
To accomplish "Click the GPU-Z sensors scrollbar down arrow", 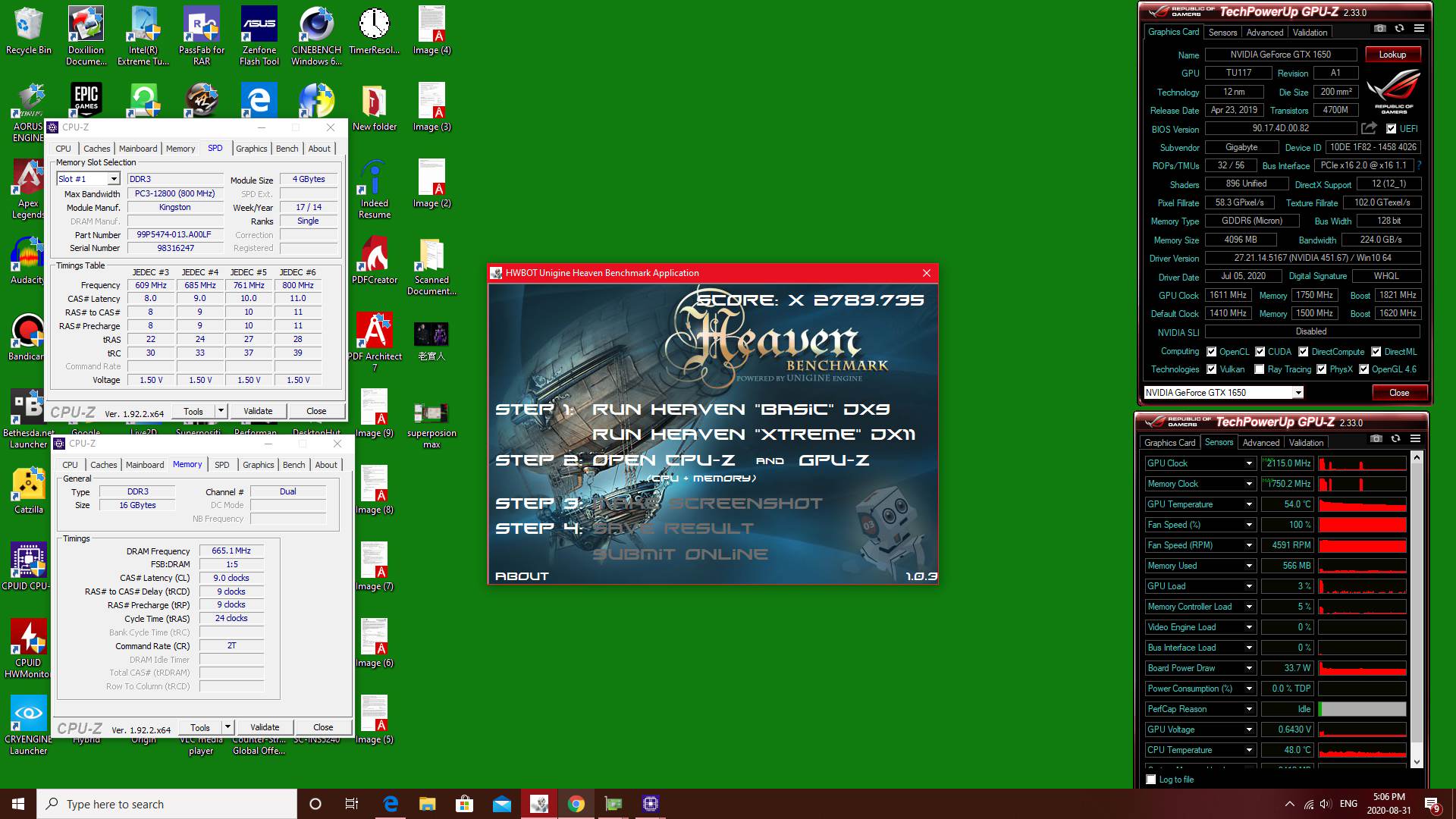I will (1416, 761).
